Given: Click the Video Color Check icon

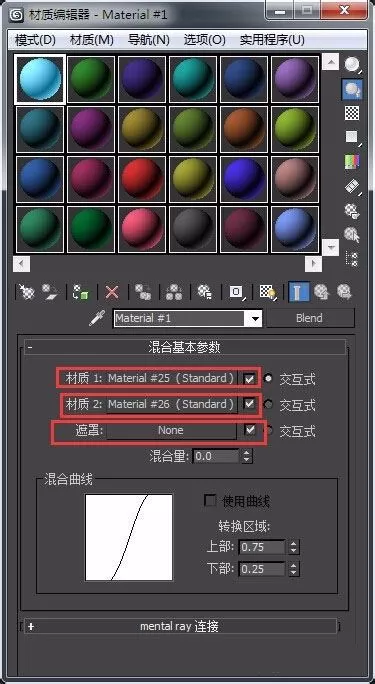Looking at the screenshot, I should click(x=352, y=162).
